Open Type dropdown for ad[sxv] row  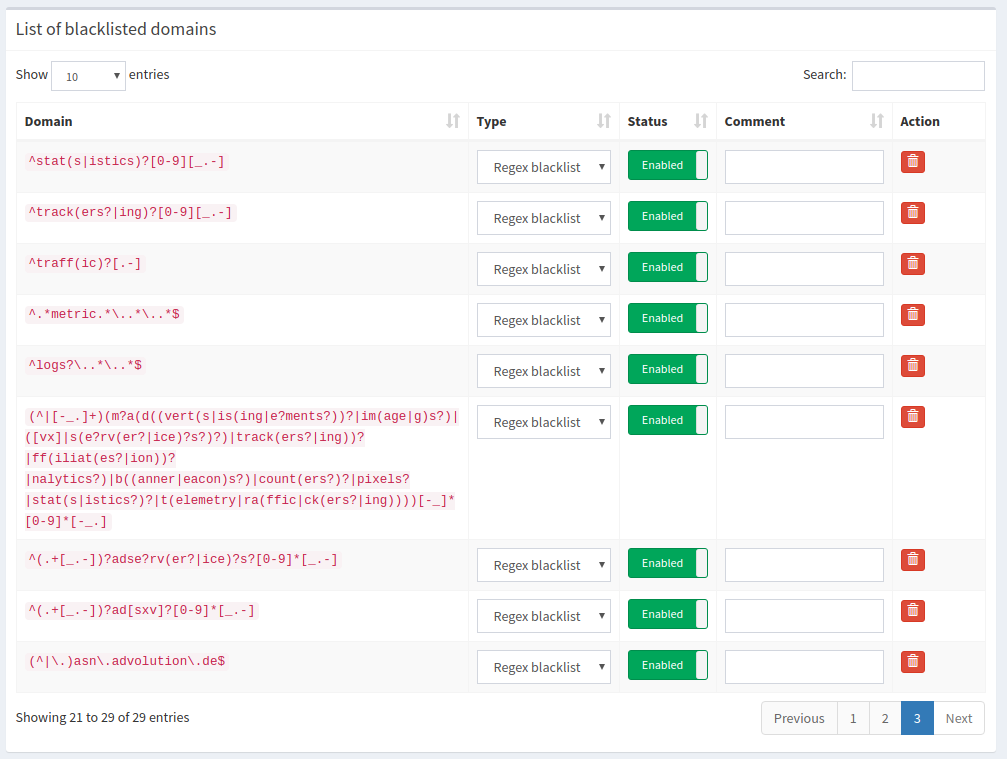pyautogui.click(x=544, y=616)
